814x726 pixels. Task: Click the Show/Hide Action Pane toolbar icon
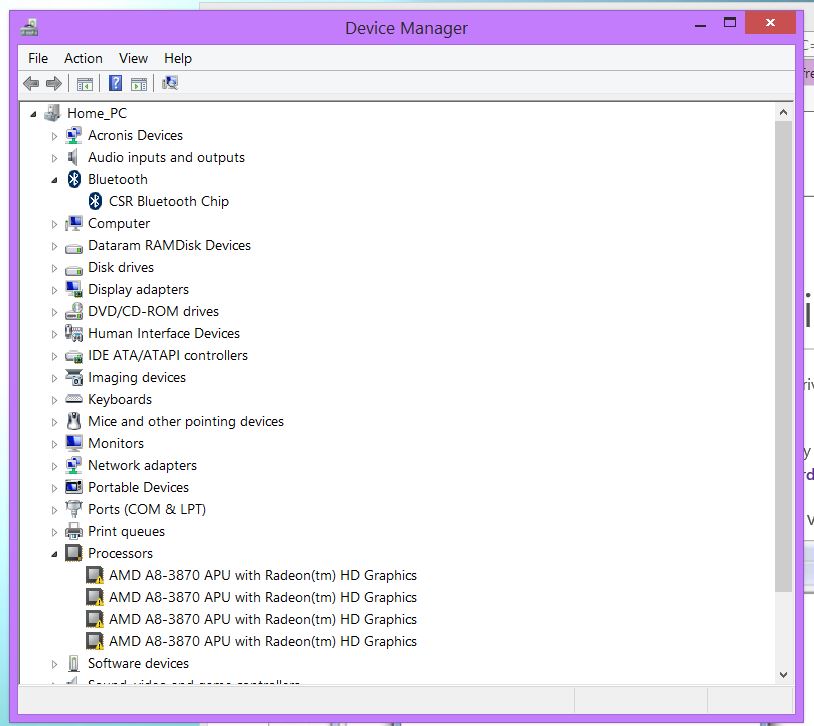(x=139, y=83)
